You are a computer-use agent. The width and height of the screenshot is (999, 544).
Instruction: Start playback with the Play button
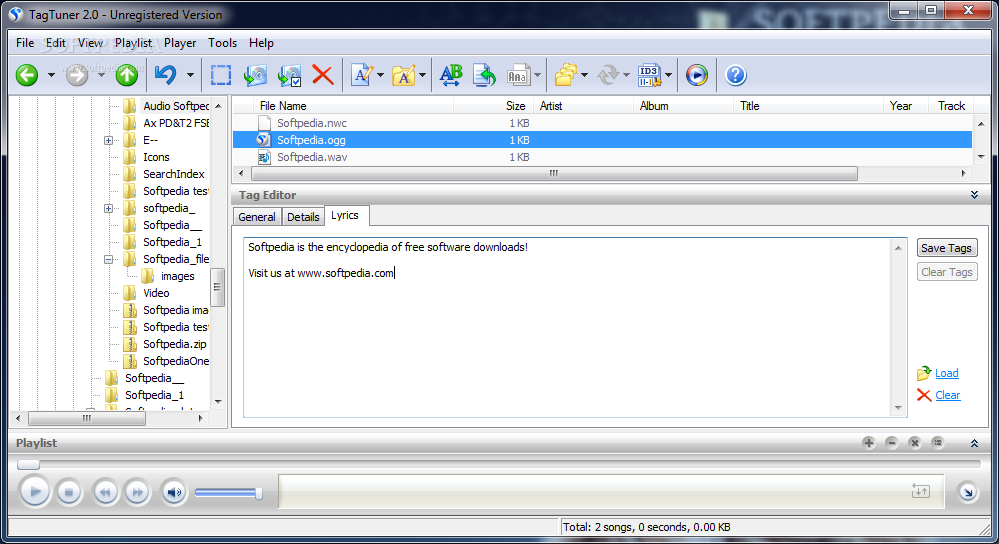tap(35, 492)
